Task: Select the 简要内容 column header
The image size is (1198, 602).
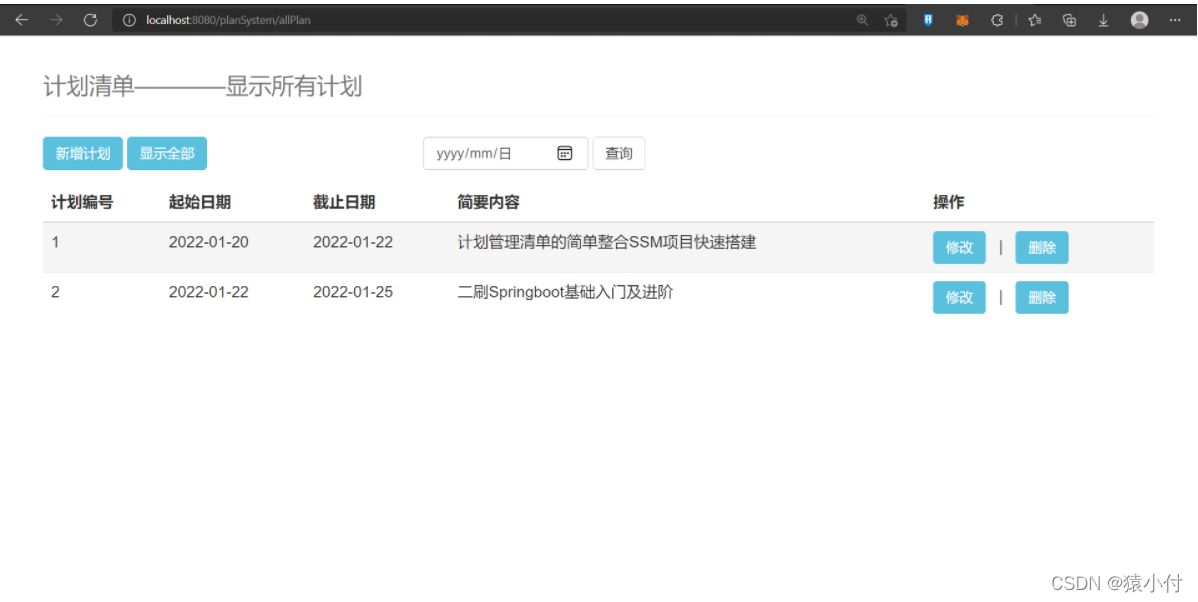Action: click(x=488, y=202)
